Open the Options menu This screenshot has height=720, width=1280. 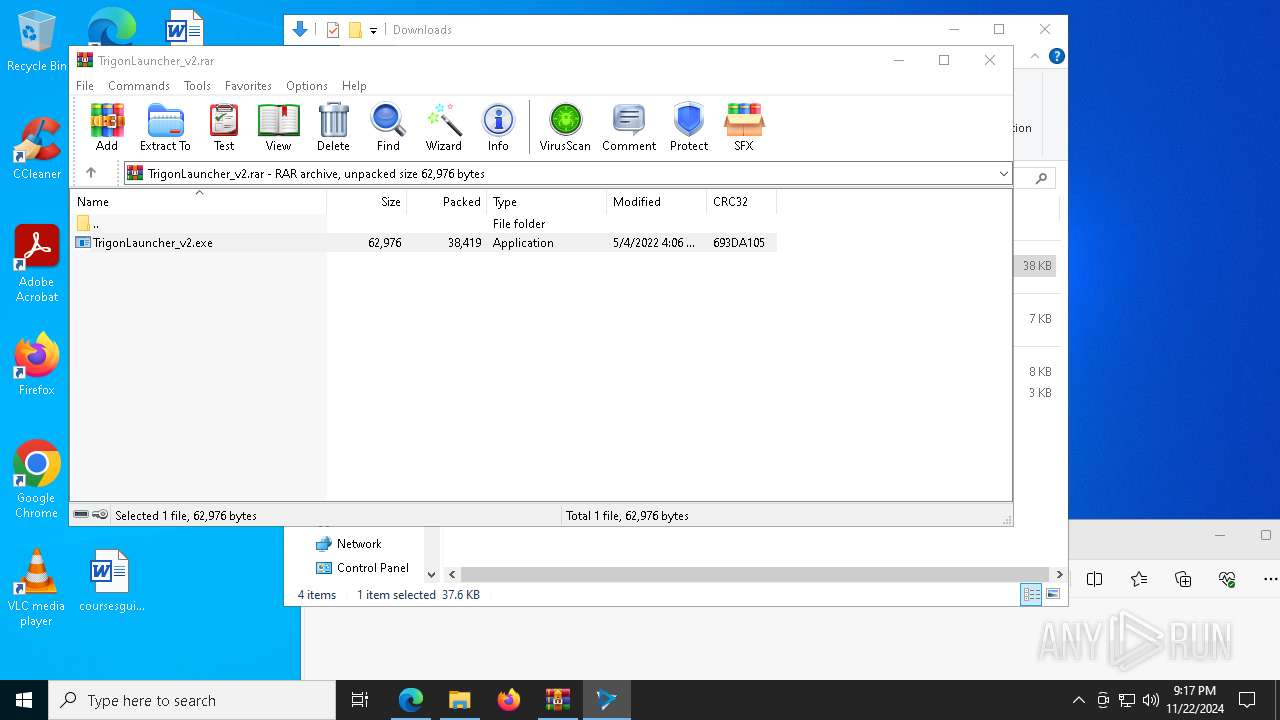[307, 86]
